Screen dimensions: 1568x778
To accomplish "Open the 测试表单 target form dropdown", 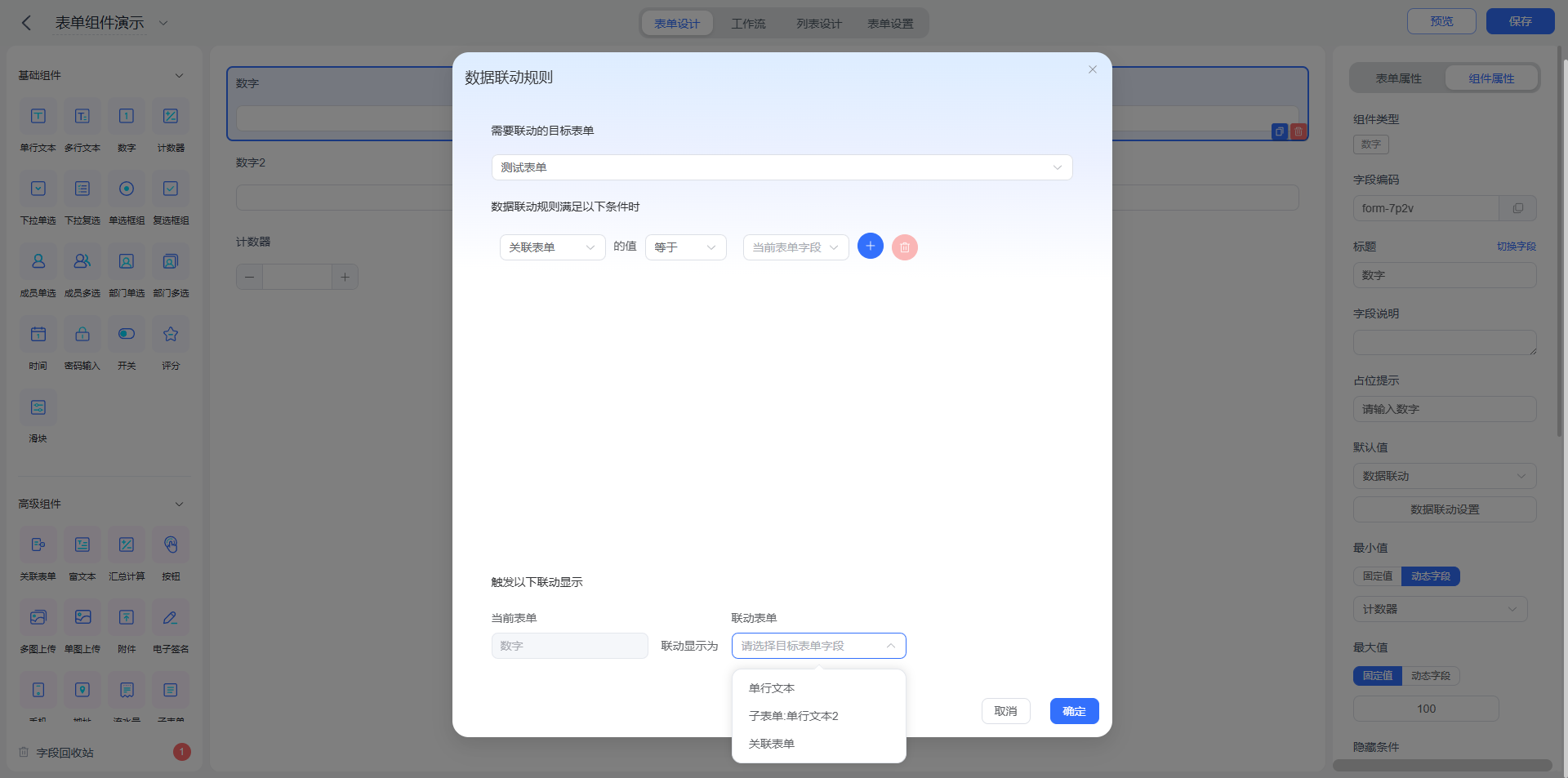I will [782, 167].
